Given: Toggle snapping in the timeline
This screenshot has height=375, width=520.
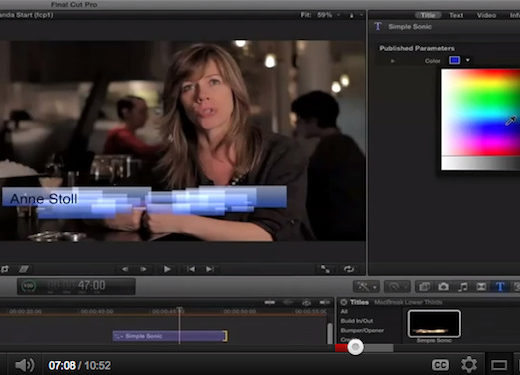Looking at the screenshot, I should pyautogui.click(x=324, y=302).
